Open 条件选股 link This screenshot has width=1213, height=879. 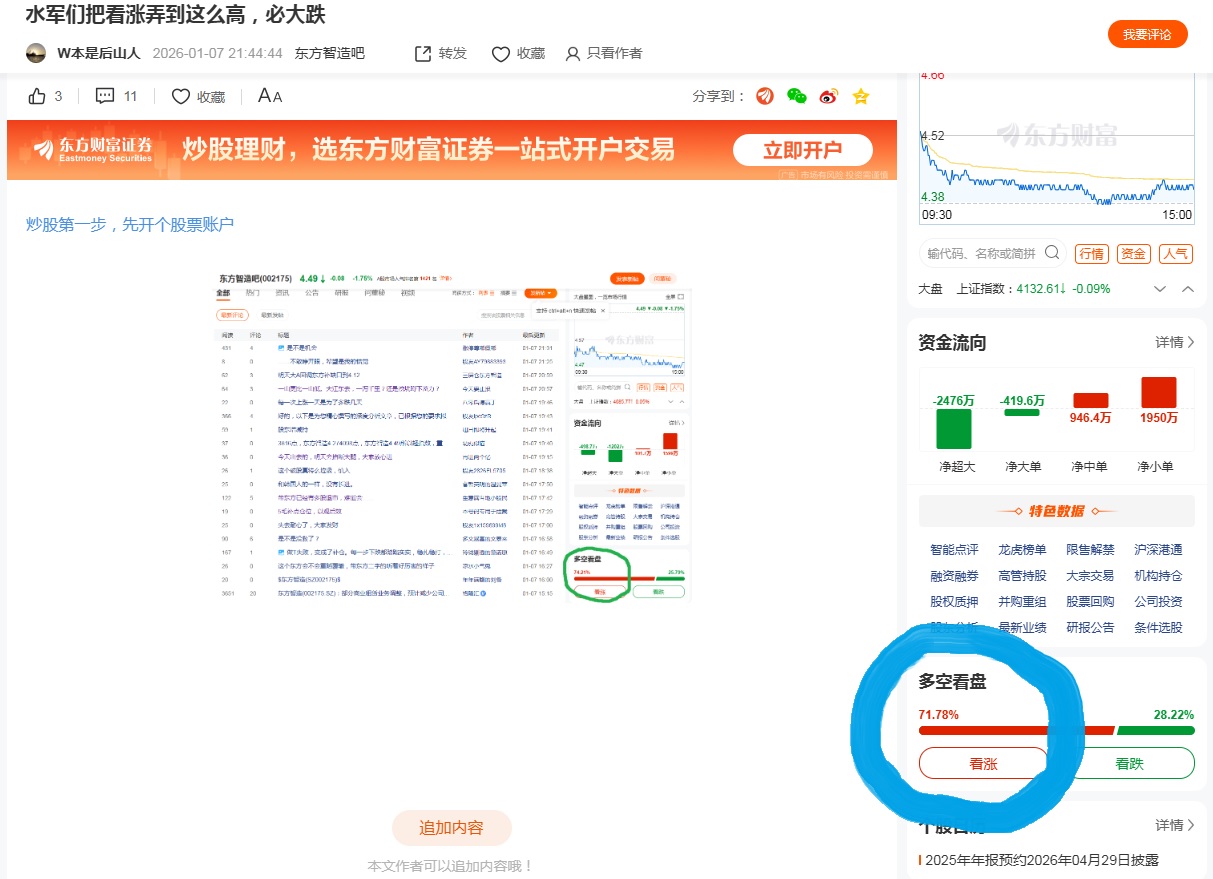click(x=1158, y=628)
